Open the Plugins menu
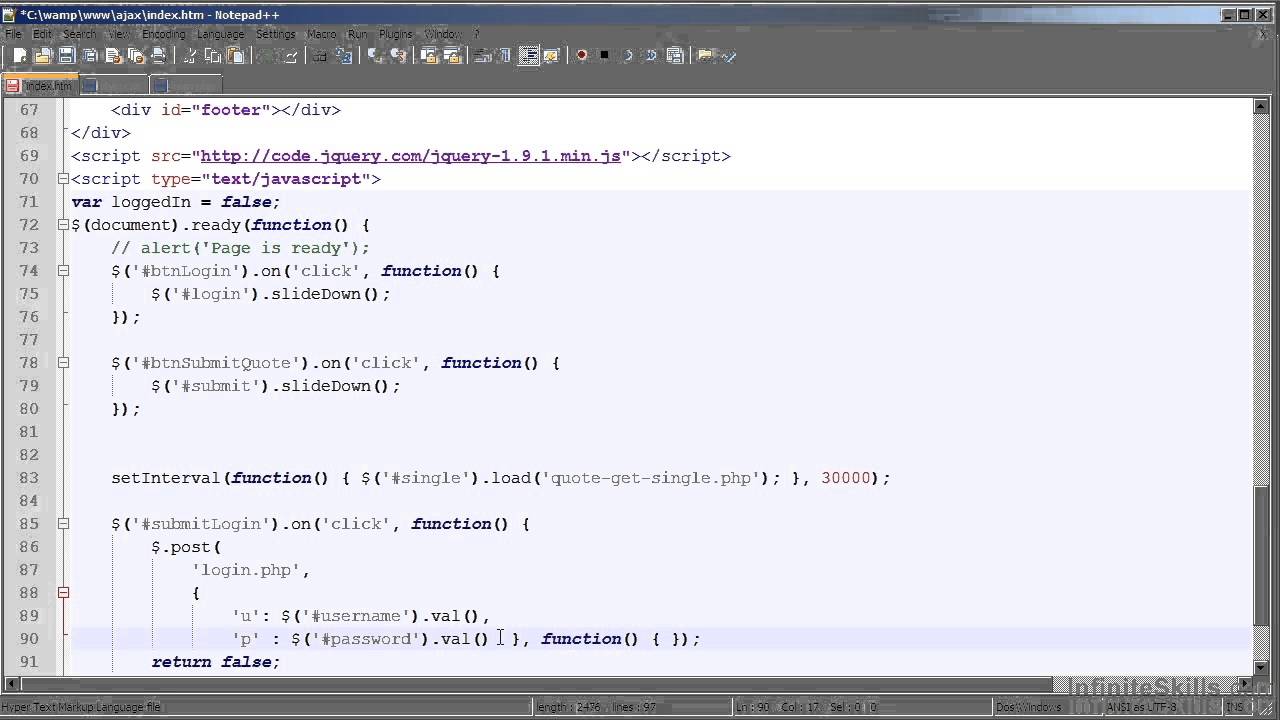Screen dimensions: 1280x720 [396, 34]
